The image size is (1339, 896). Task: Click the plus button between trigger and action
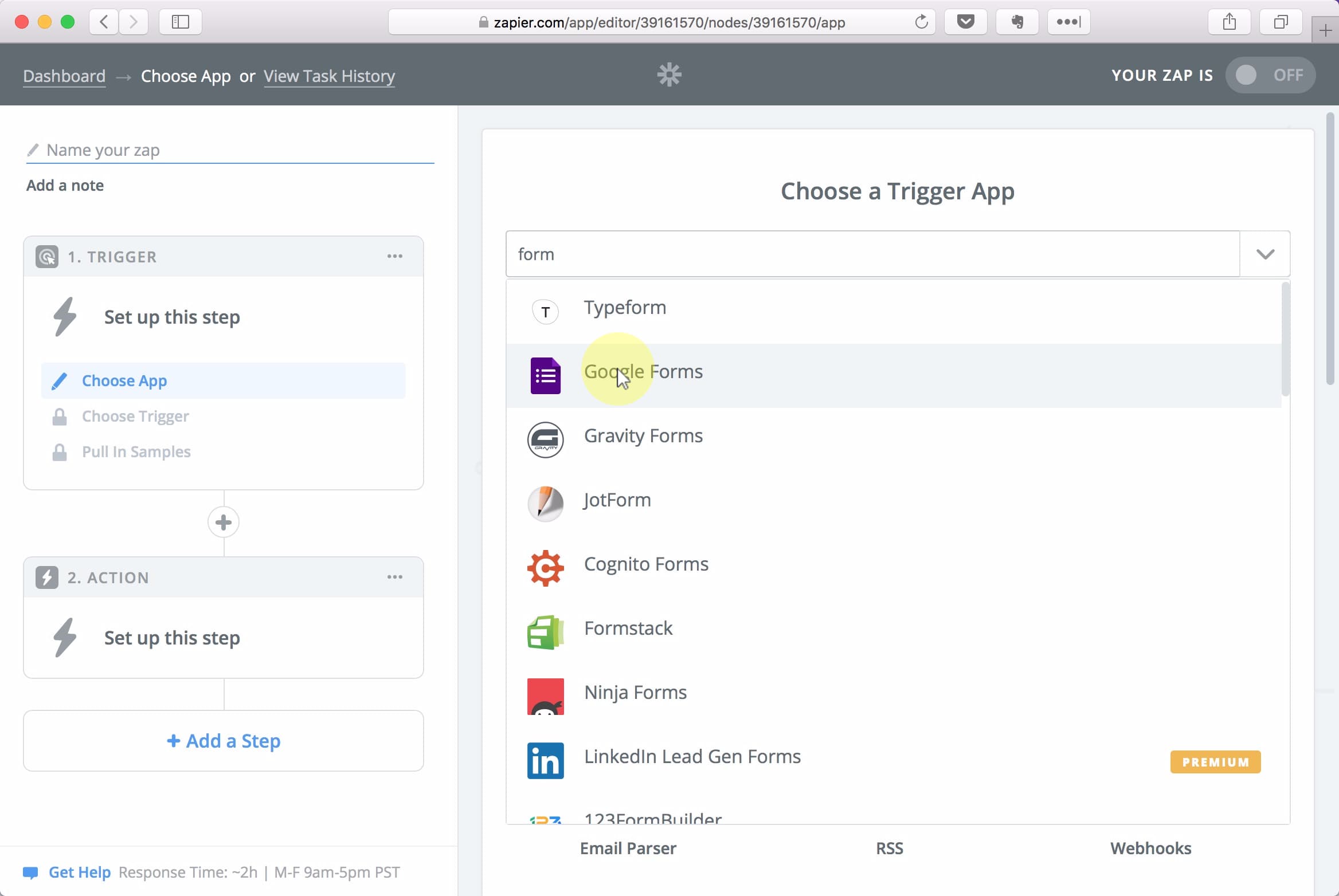[224, 522]
